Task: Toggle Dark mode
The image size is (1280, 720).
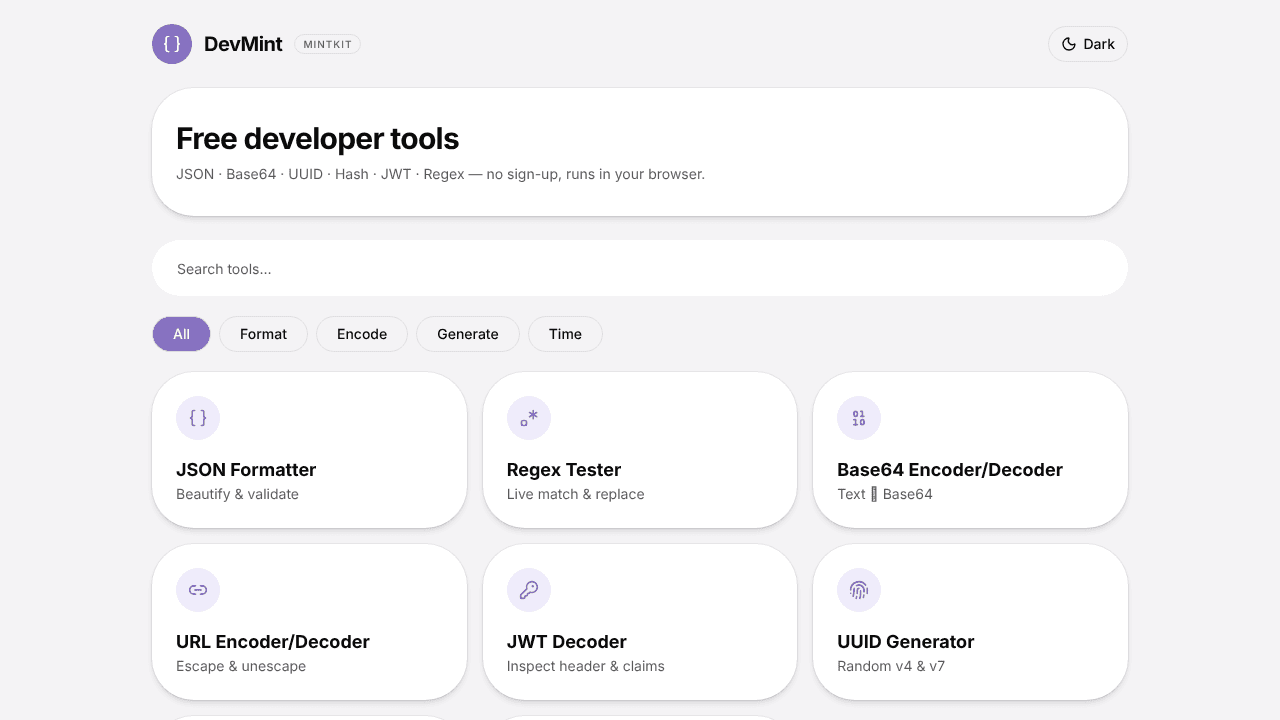Action: (1088, 44)
